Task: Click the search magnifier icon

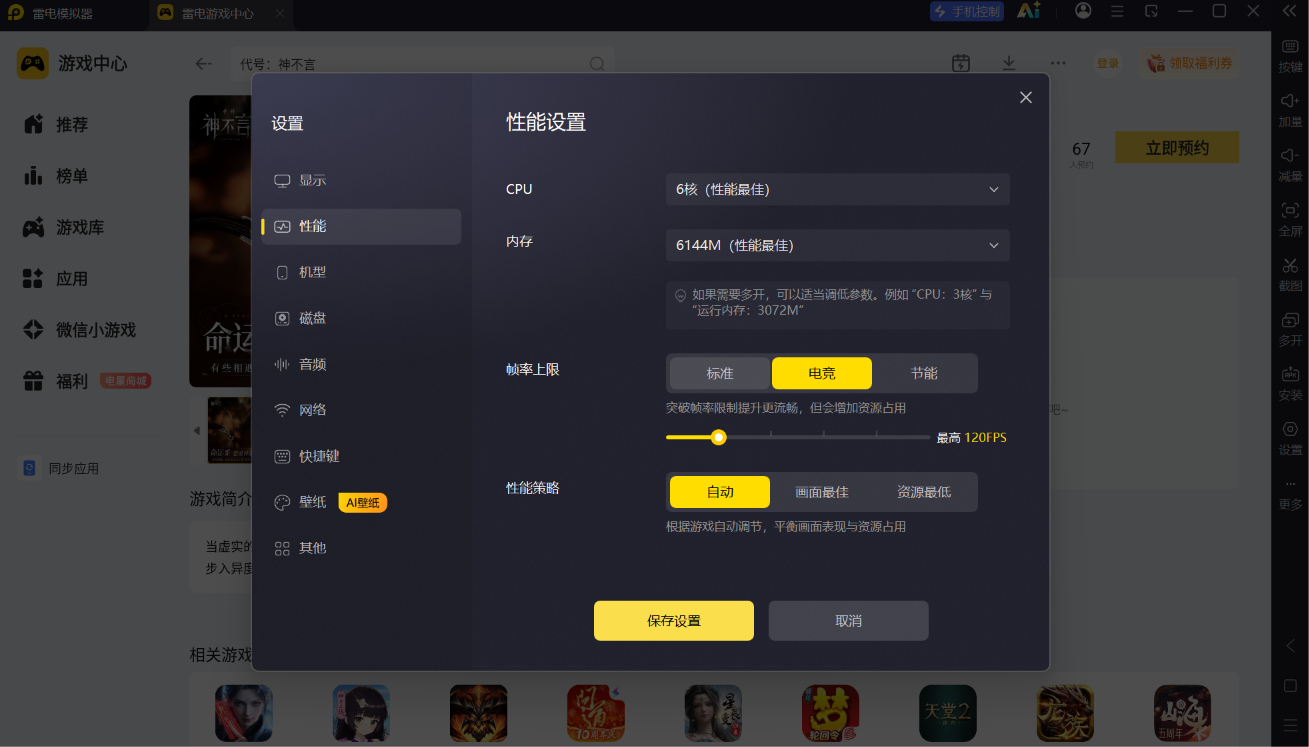Action: click(x=597, y=64)
